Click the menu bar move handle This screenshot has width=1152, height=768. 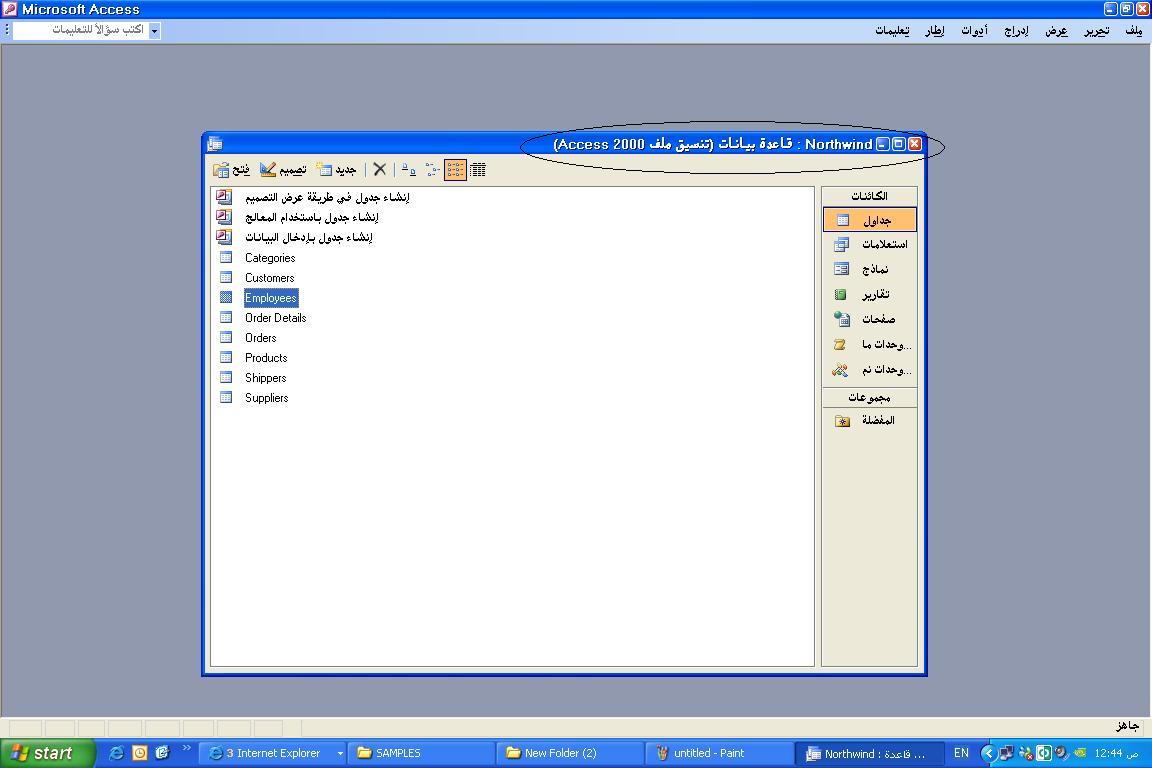7,30
